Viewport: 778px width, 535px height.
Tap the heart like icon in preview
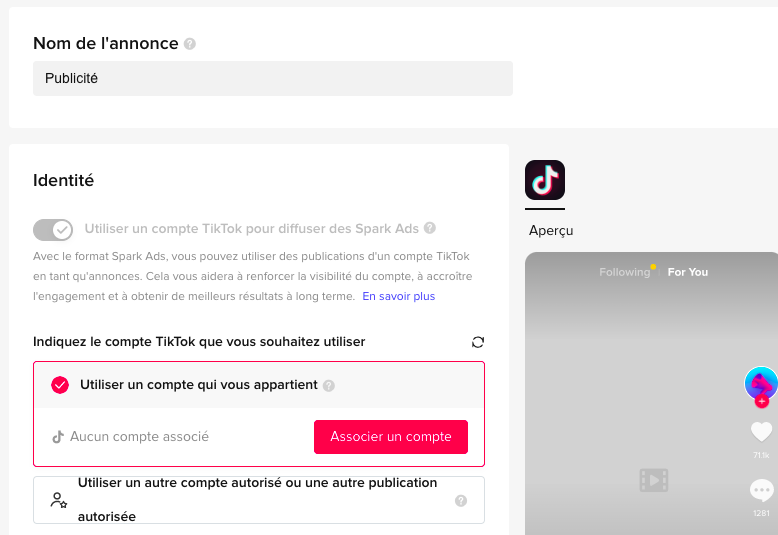761,432
